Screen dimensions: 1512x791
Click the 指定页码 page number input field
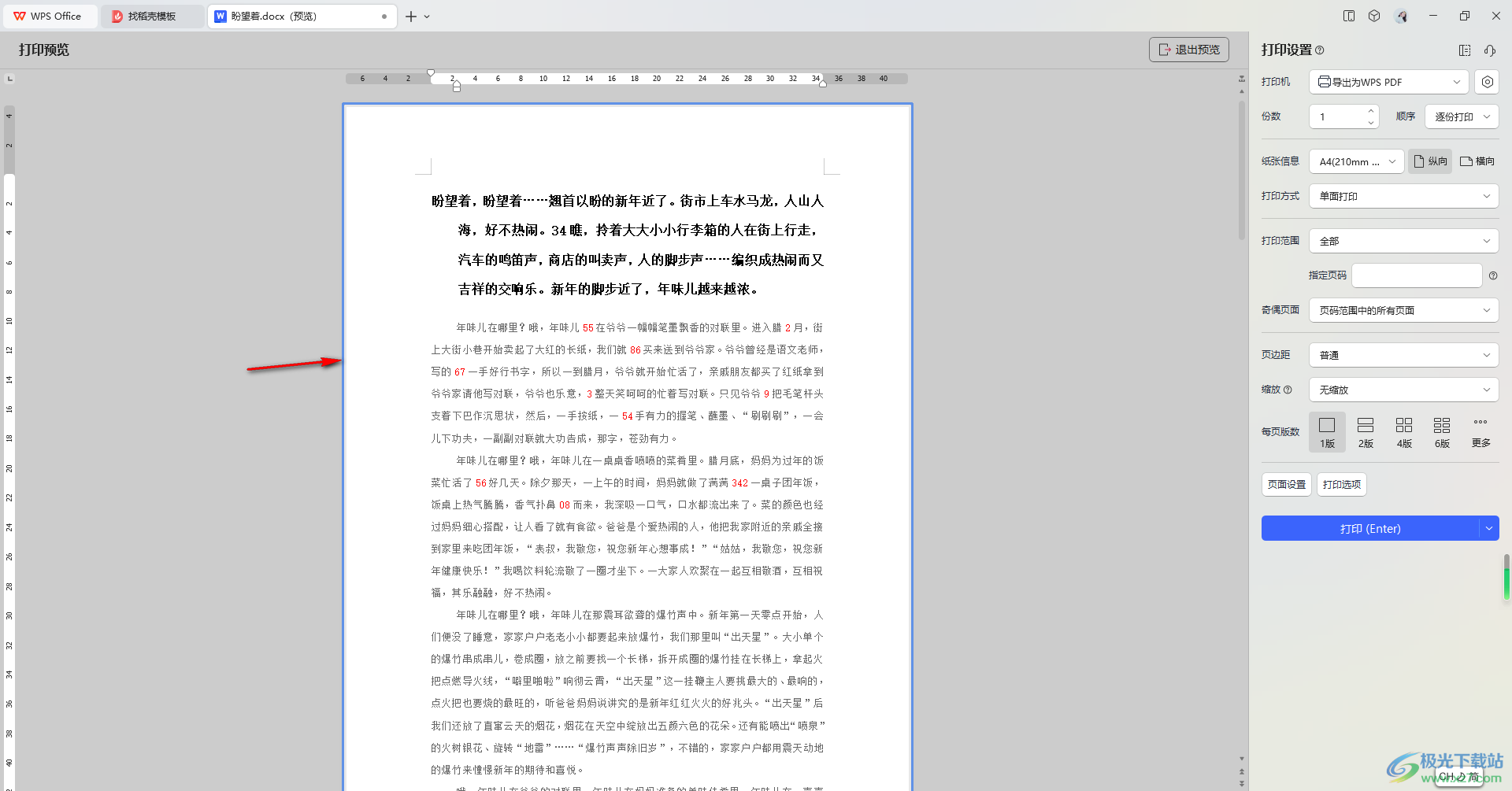click(x=1416, y=275)
